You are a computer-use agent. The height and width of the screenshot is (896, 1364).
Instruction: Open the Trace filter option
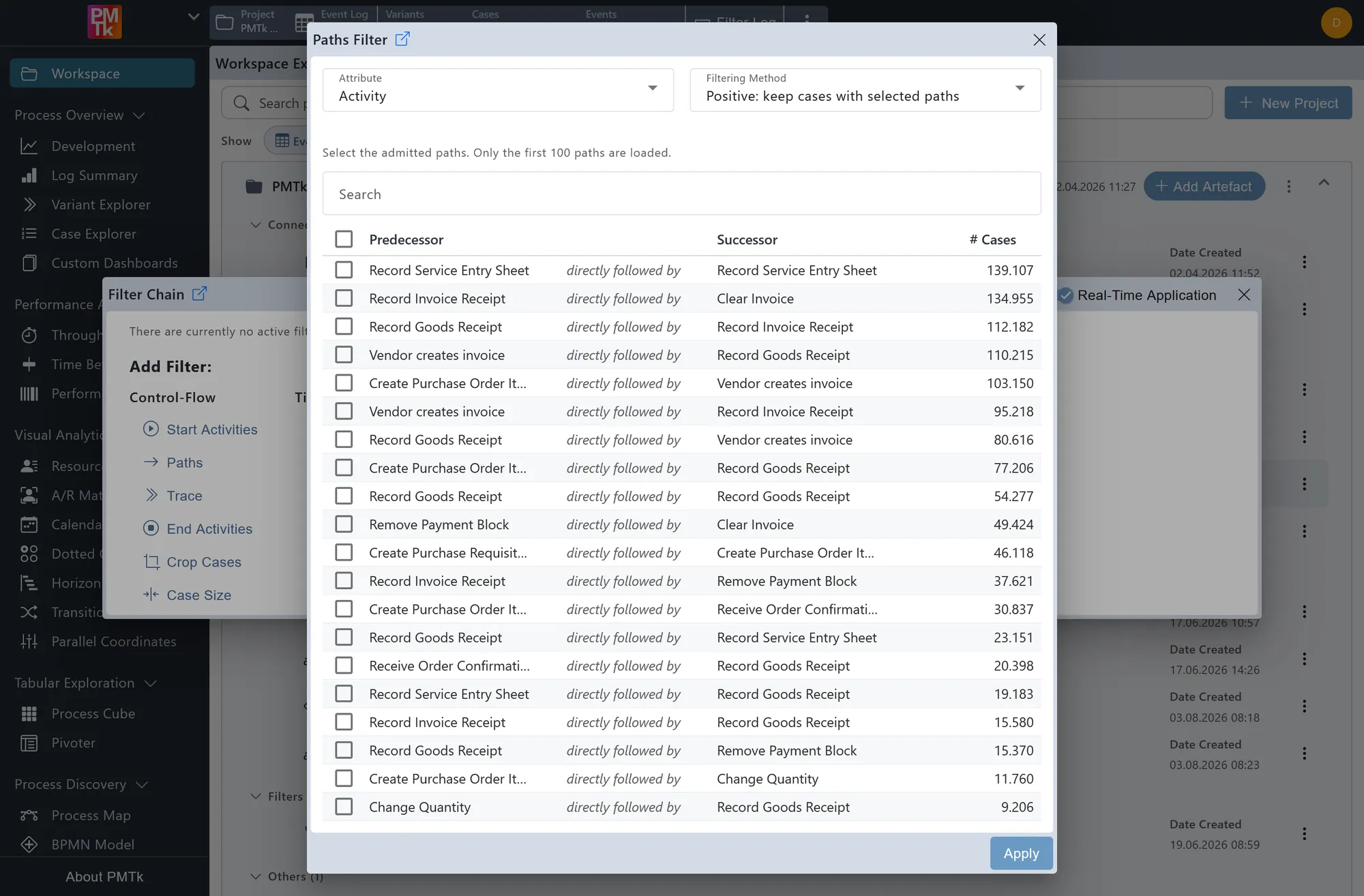[173, 496]
